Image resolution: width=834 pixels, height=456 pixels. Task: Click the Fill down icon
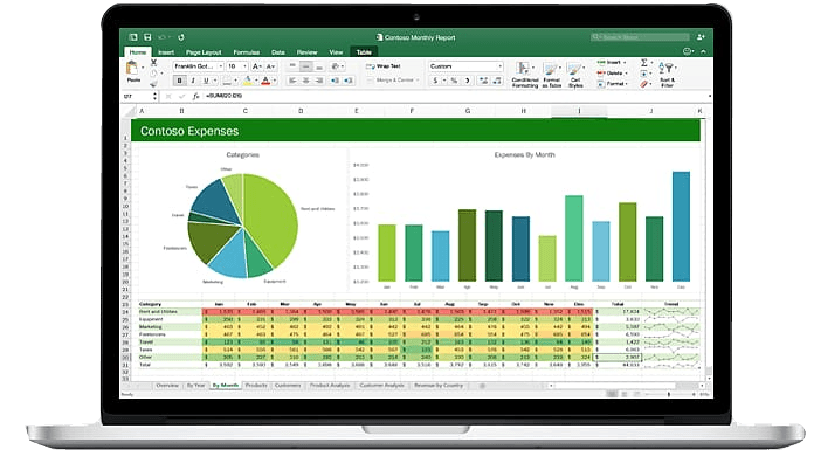[644, 73]
